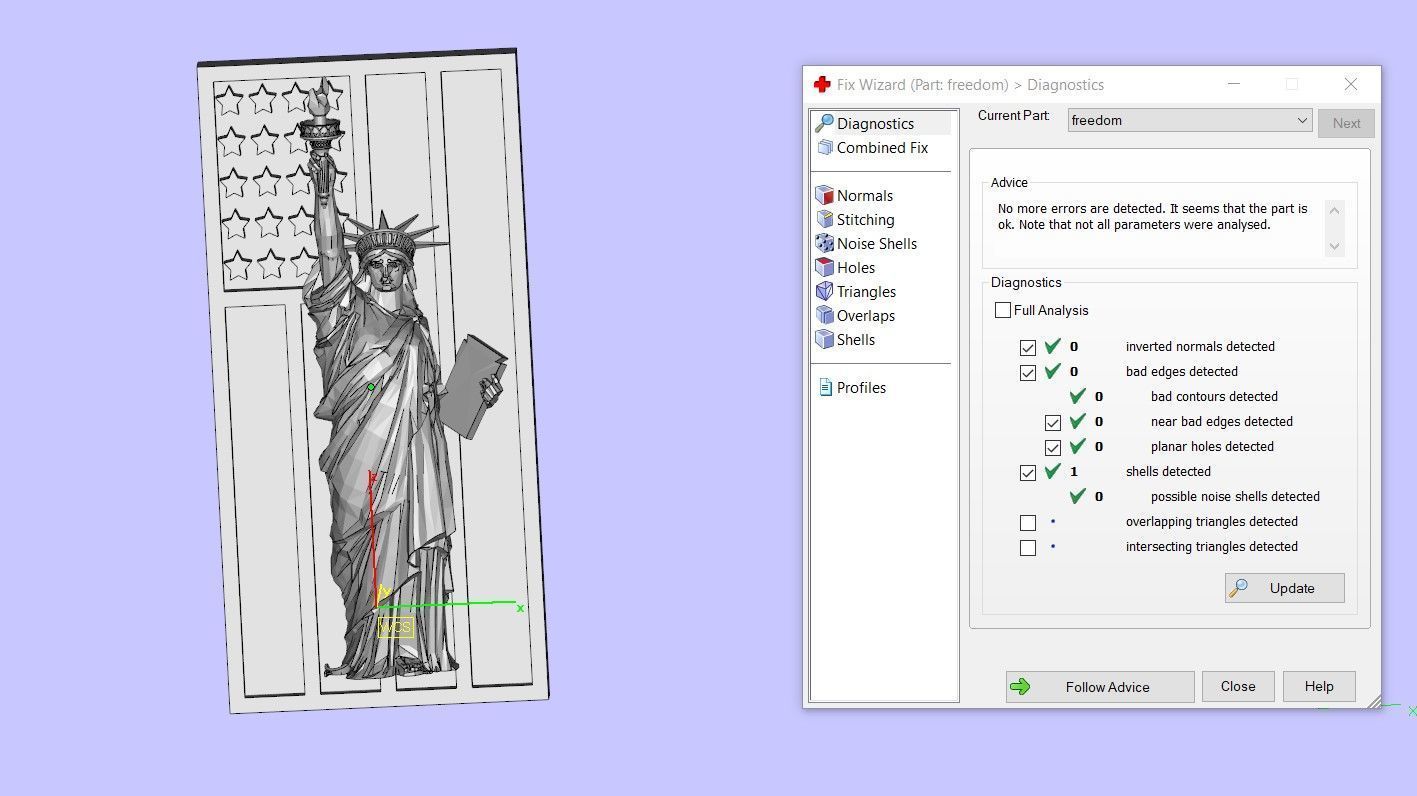Click the Overlaps cube icon
Viewport: 1417px width, 796px height.
[825, 315]
